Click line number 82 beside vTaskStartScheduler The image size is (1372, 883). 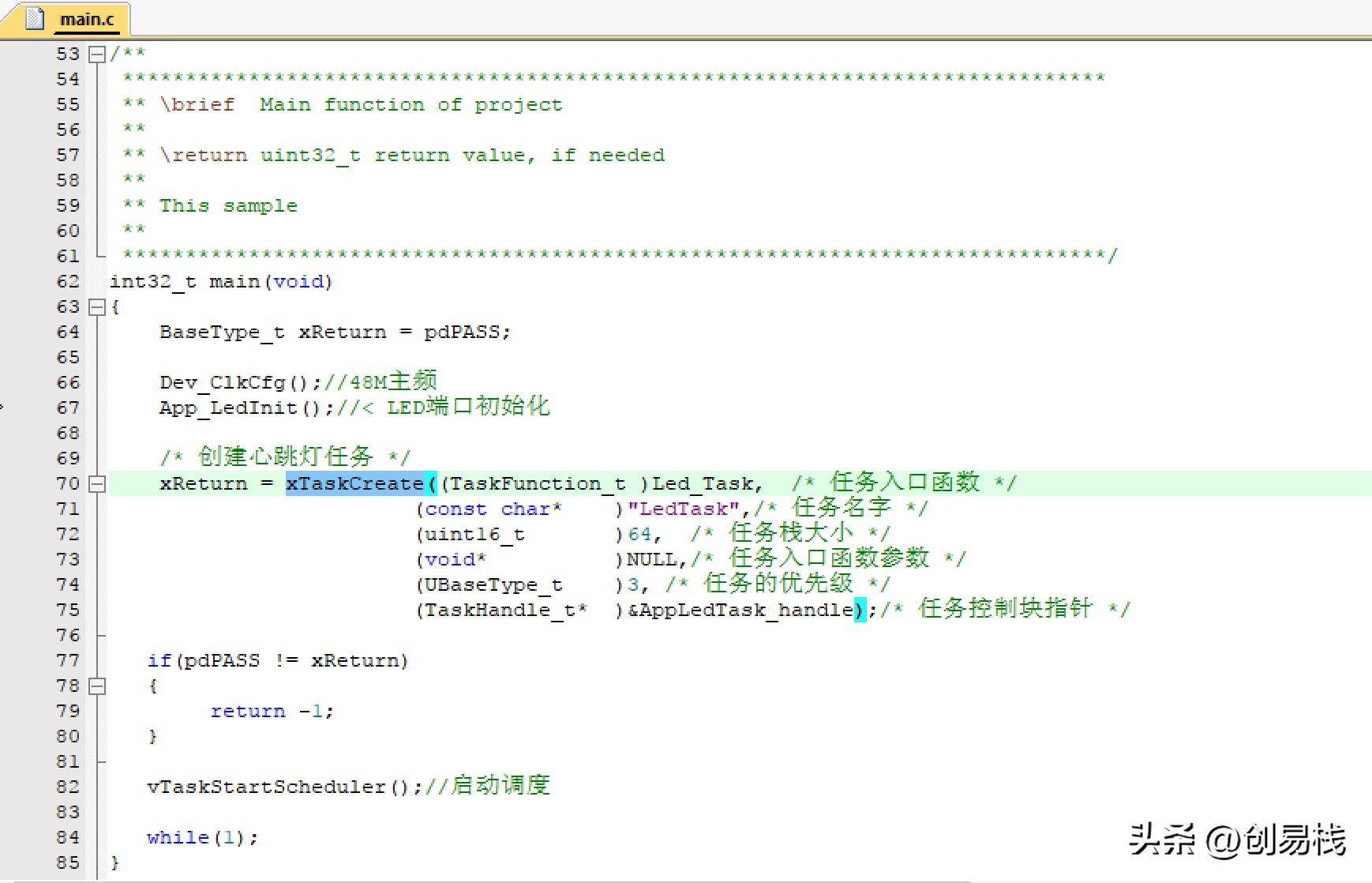(67, 787)
